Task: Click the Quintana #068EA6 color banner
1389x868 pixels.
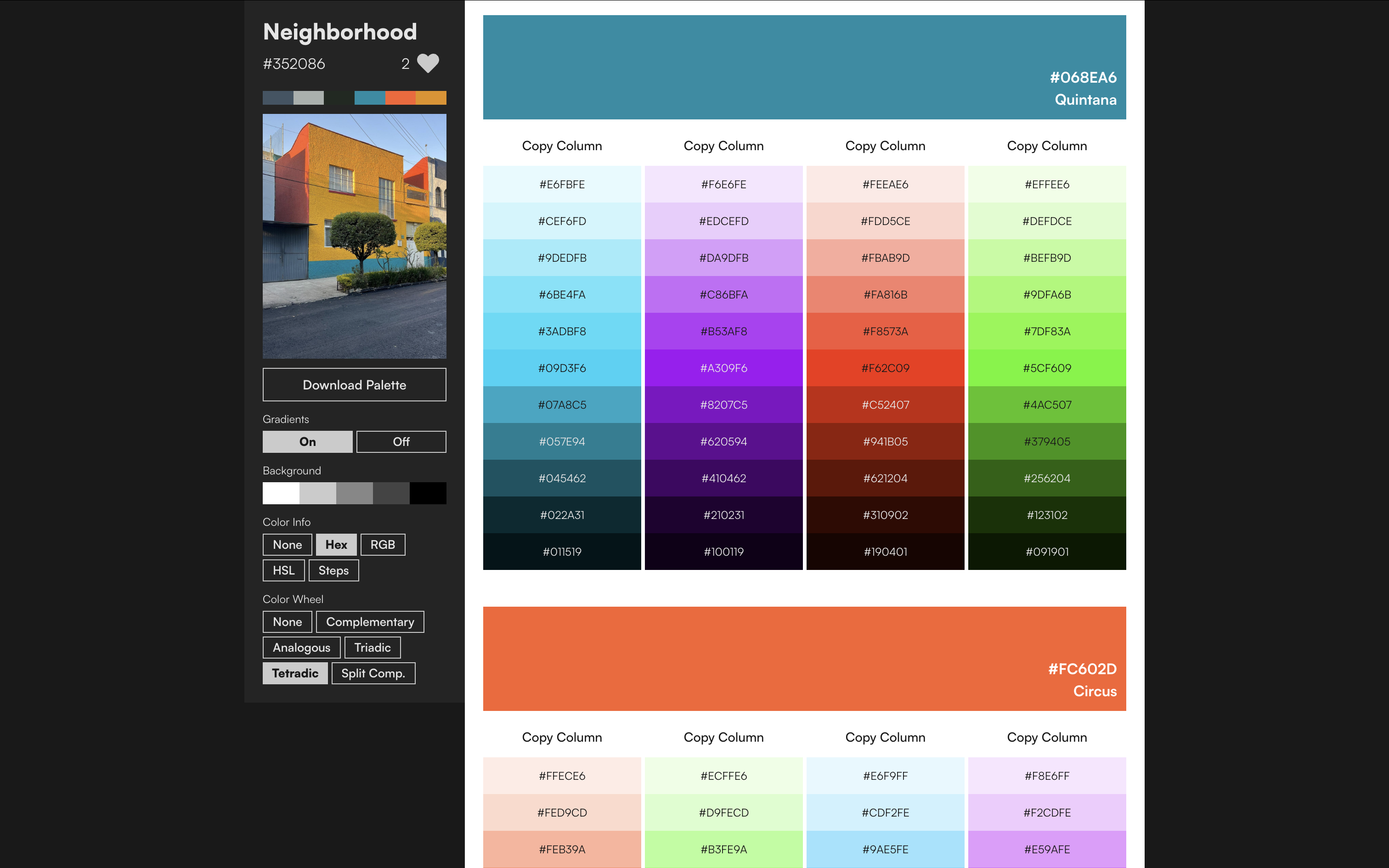Action: coord(804,67)
